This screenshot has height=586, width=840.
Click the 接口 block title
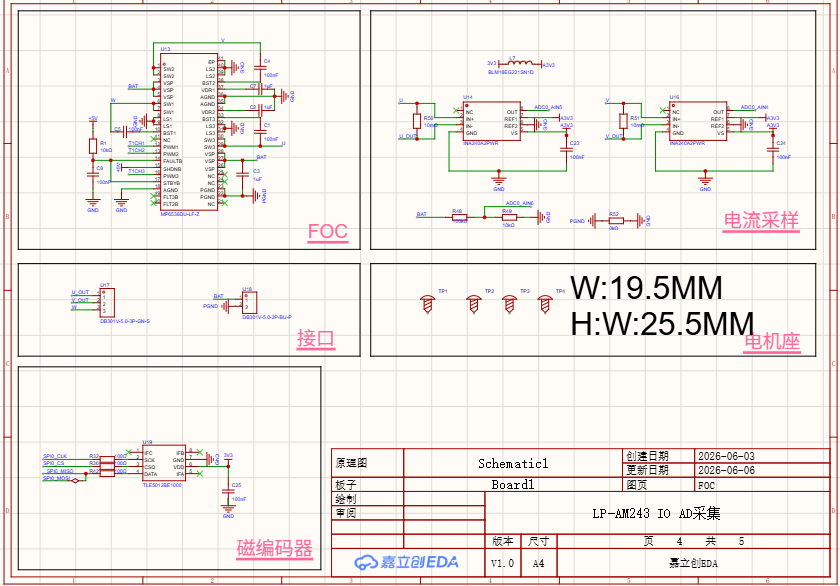click(x=316, y=339)
